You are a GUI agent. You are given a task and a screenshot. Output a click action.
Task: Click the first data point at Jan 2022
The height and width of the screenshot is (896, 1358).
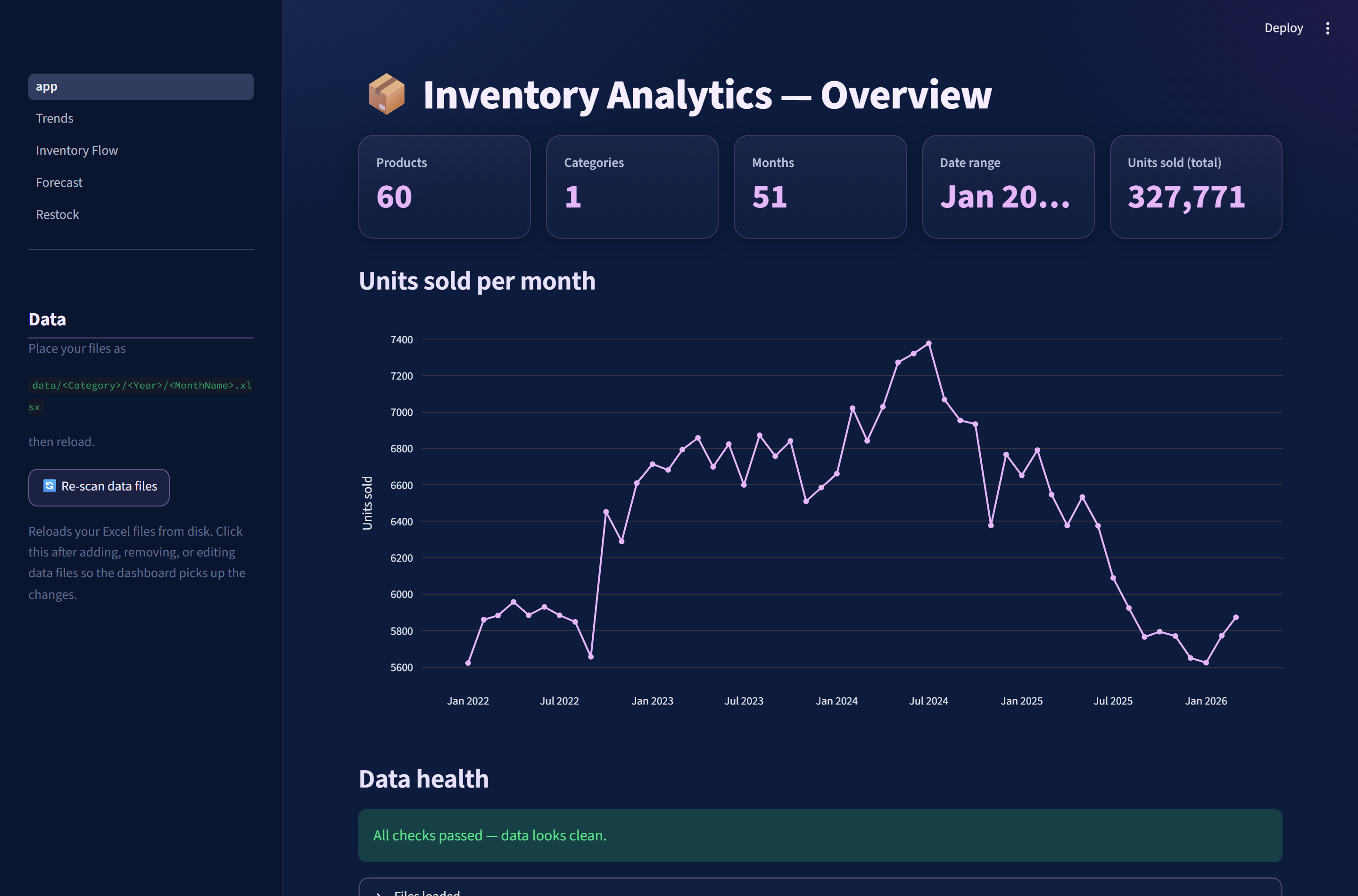point(468,663)
